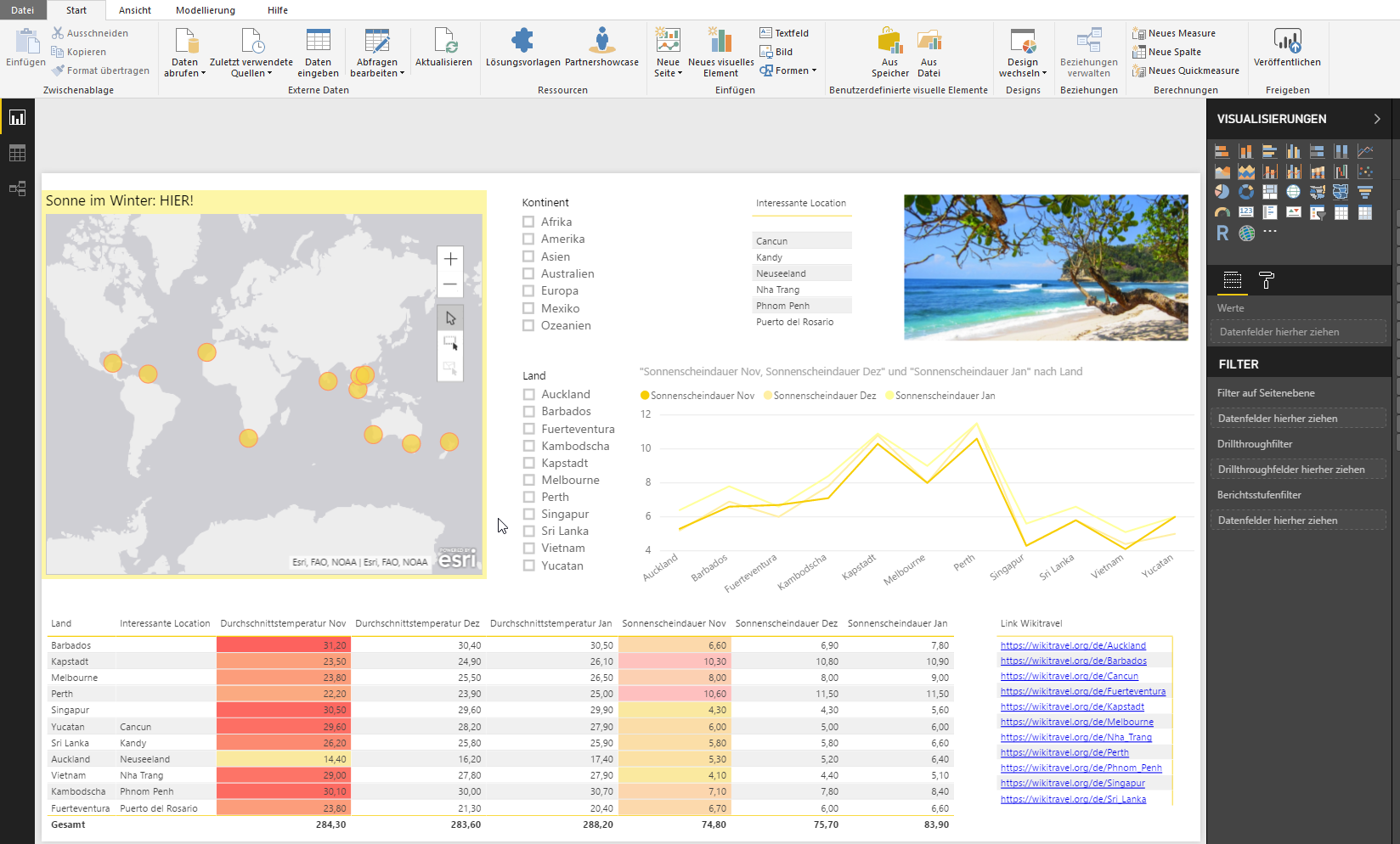The image size is (1400, 844).
Task: Click Sonnenscheindauer Nov legend marker
Action: 645,396
